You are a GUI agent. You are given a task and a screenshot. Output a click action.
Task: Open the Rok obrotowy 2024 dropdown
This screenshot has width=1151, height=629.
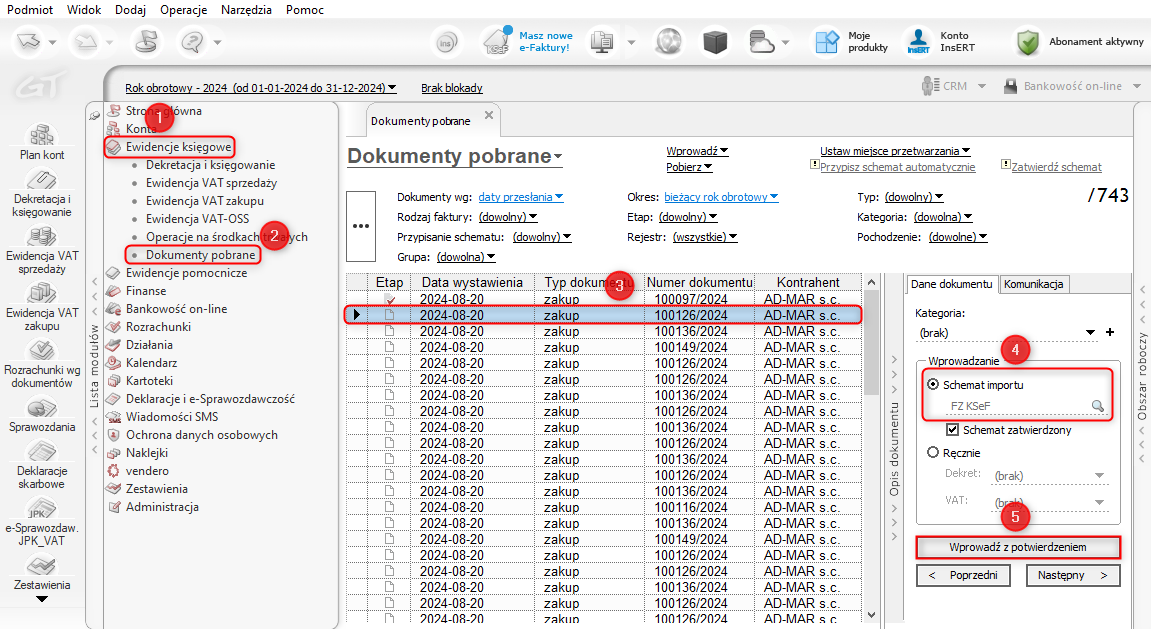point(260,87)
